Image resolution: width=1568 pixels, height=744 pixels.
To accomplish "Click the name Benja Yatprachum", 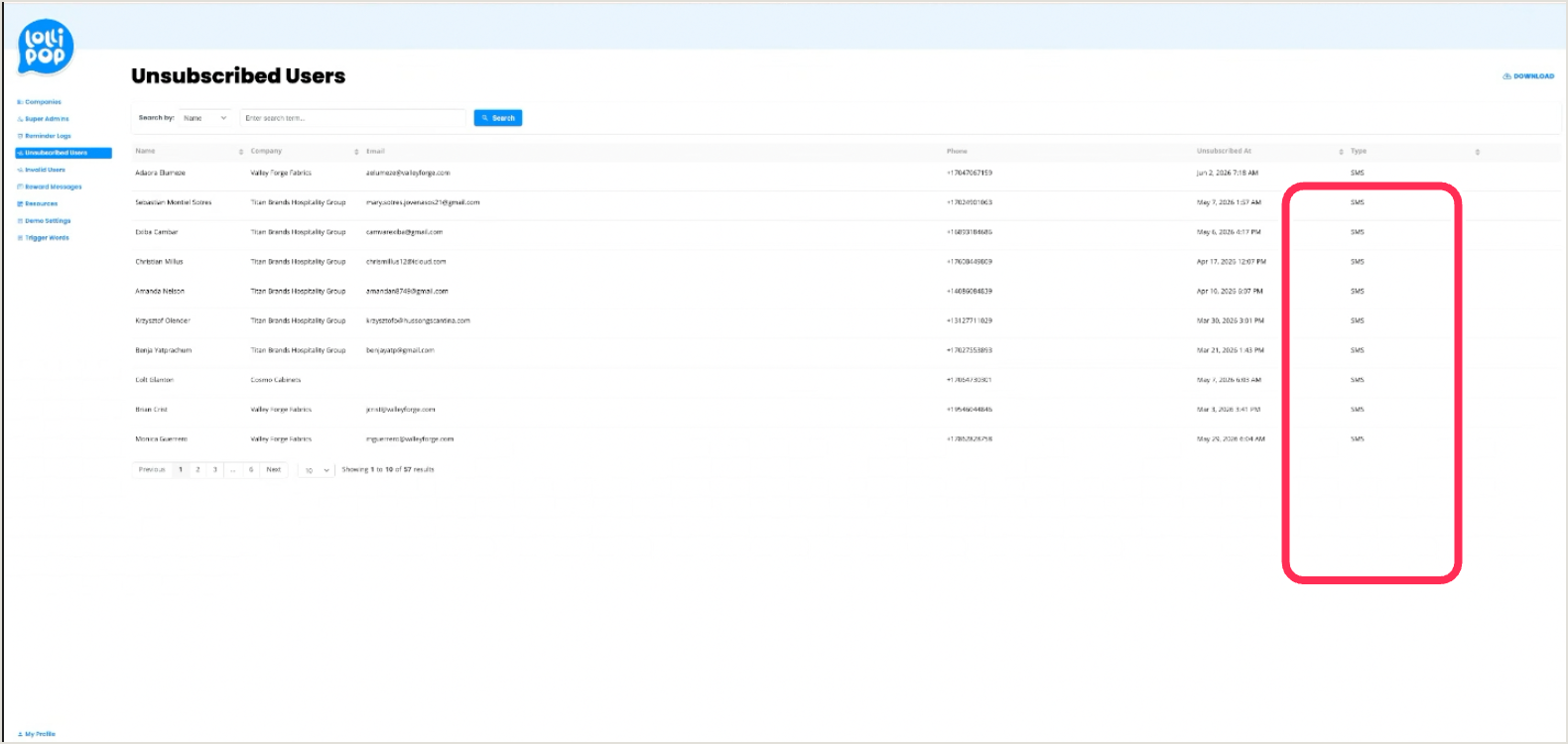I will click(x=164, y=350).
